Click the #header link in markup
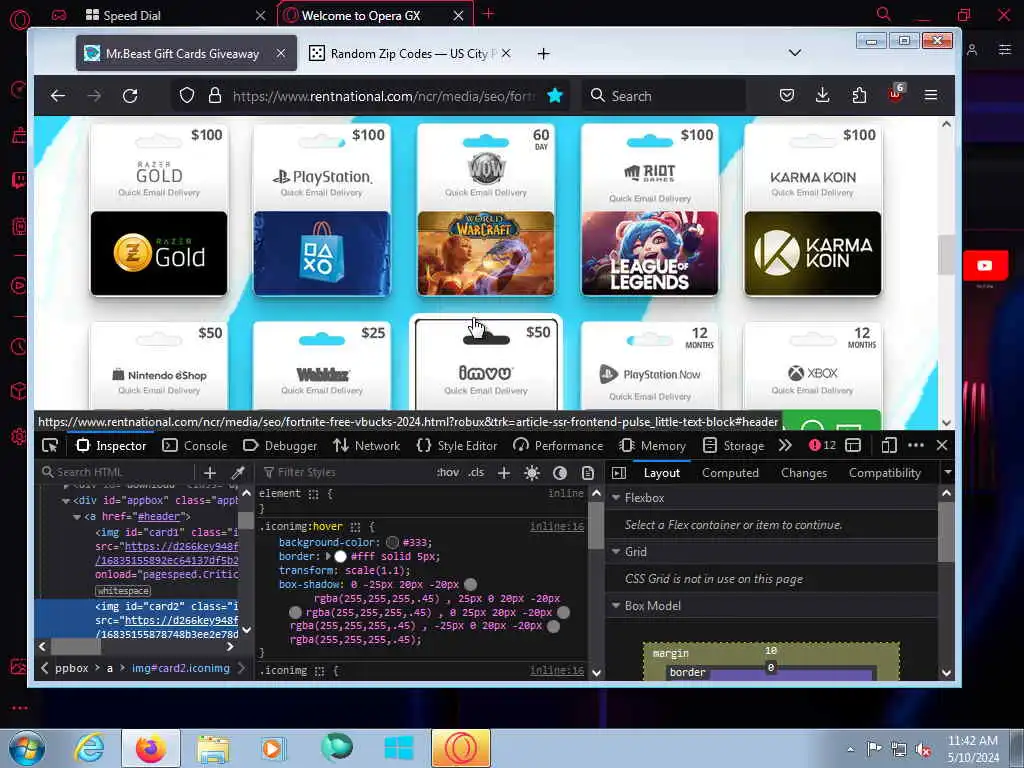Viewport: 1024px width, 768px height. [159, 517]
